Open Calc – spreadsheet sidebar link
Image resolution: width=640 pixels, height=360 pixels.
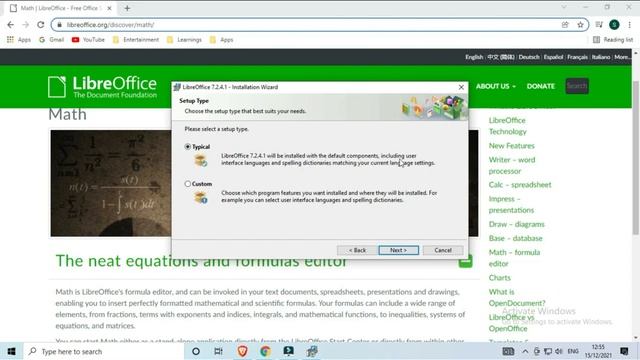(x=520, y=184)
